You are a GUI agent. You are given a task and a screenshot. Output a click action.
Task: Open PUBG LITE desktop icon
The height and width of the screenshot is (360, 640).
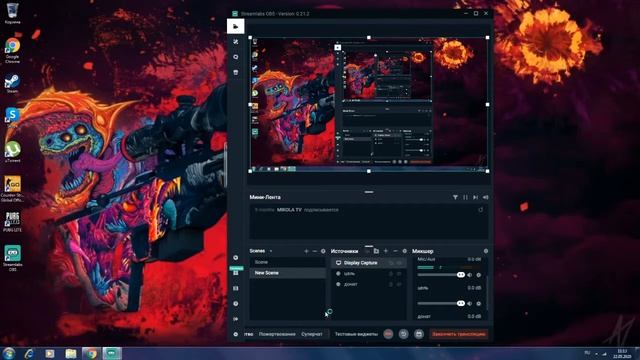(13, 222)
